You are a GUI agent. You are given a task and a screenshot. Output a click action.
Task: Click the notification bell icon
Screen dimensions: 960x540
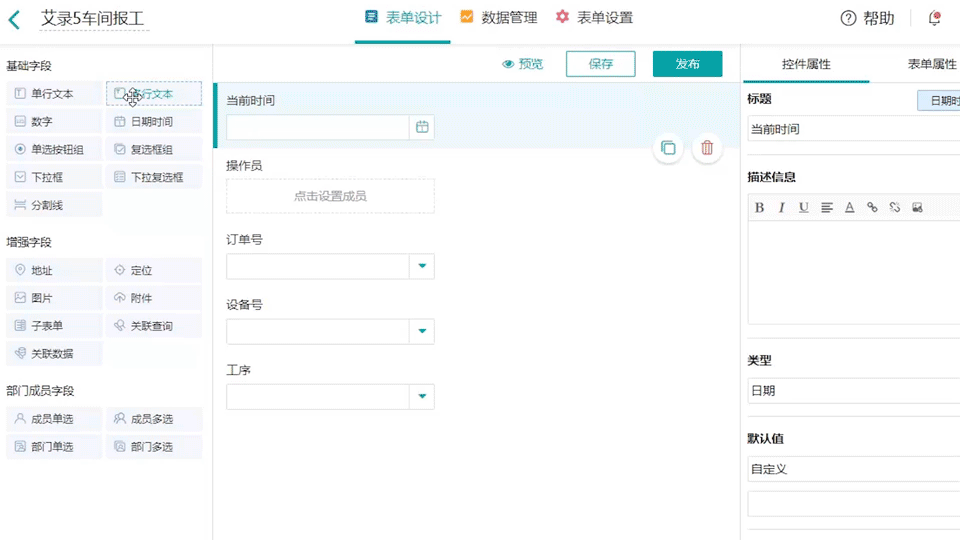coord(934,18)
